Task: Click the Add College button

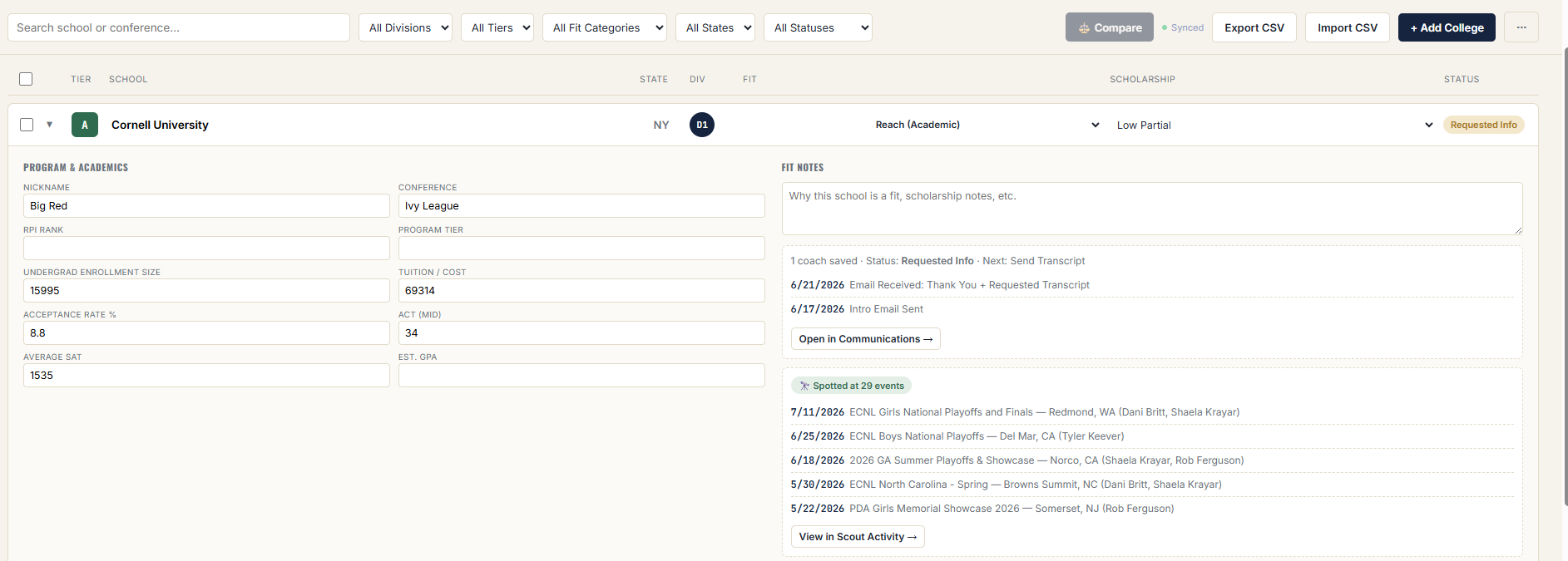Action: 1447,27
